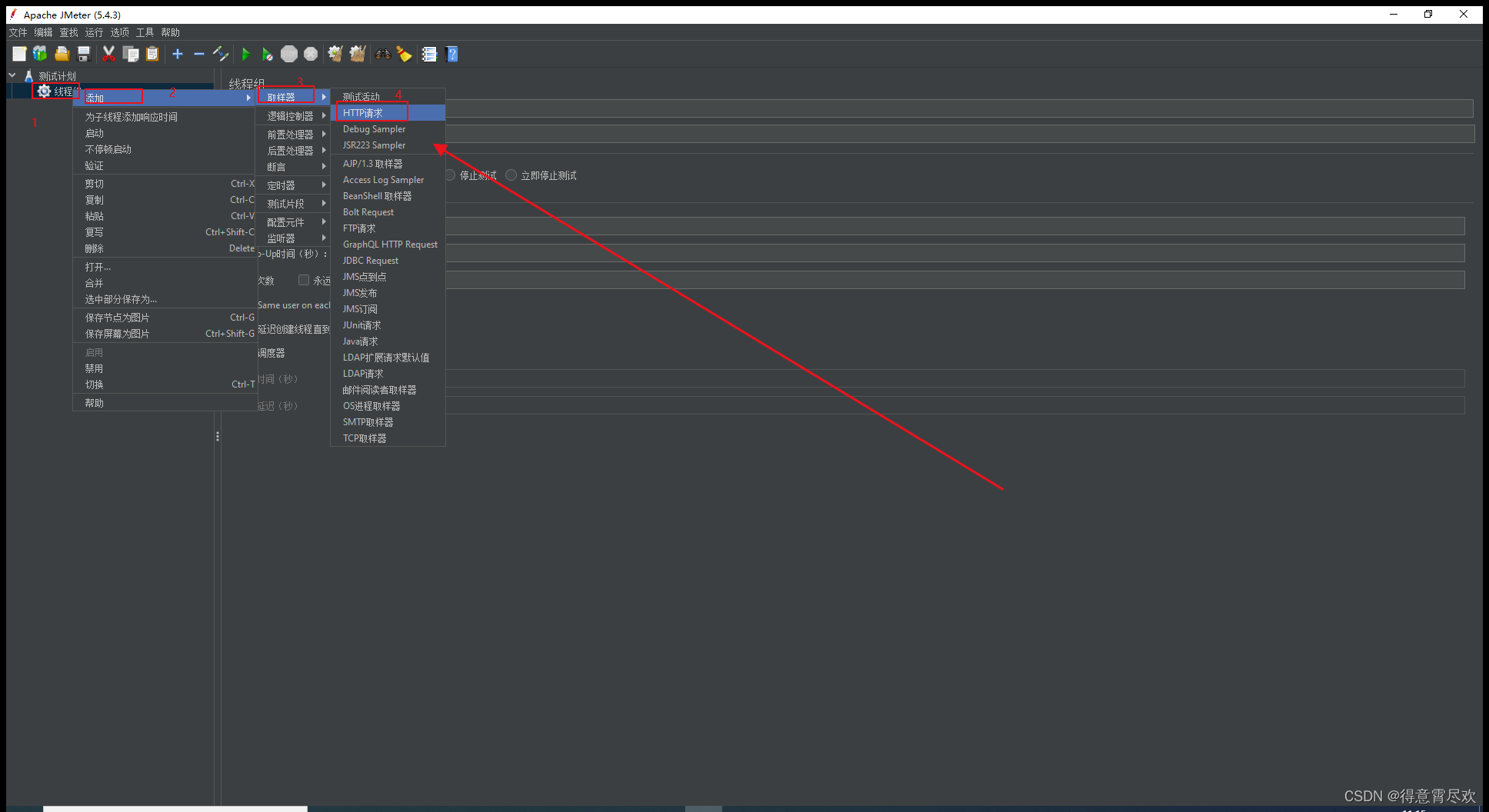
Task: Click 验证 in the context menu
Action: click(x=165, y=165)
